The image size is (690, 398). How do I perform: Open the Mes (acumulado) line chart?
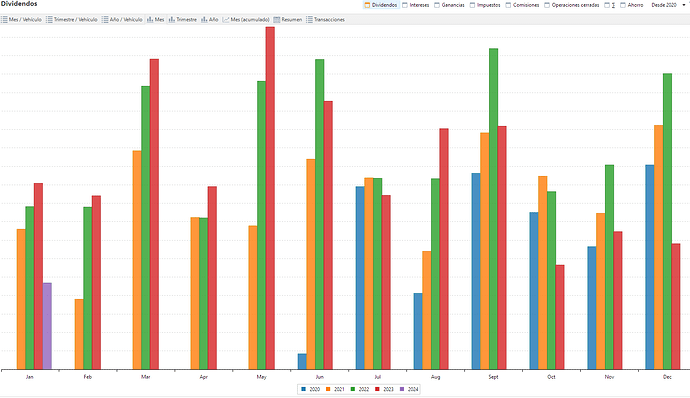(246, 20)
